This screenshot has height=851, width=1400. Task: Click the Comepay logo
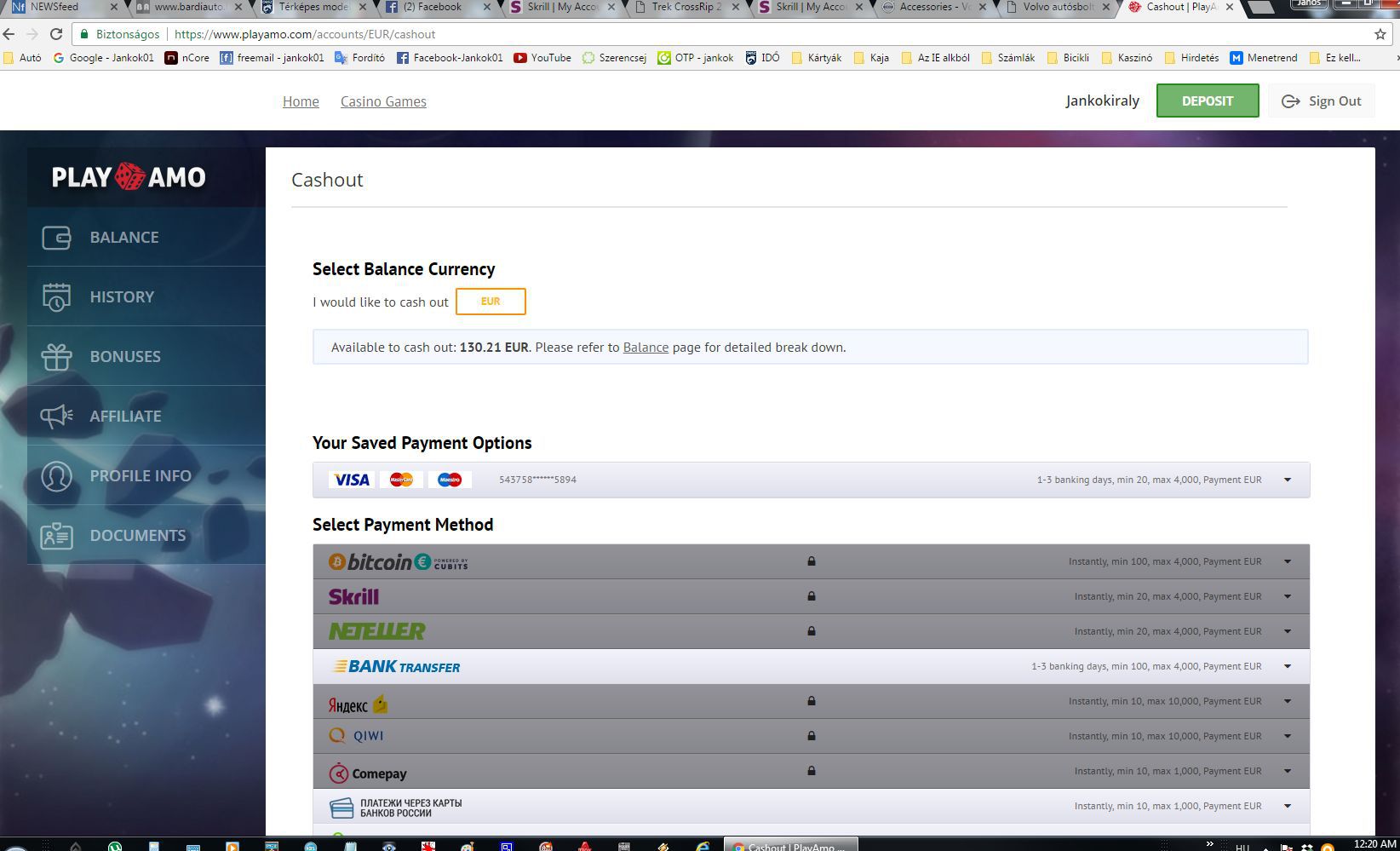pos(367,773)
